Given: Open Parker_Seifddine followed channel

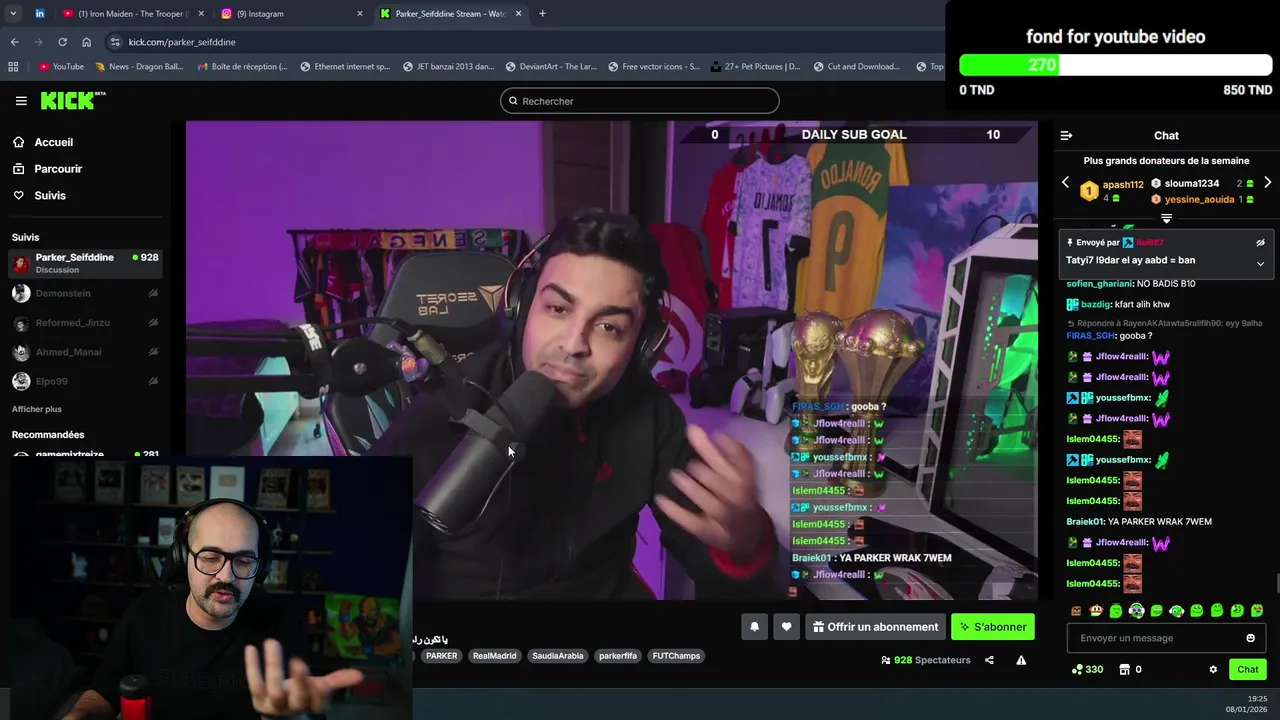Looking at the screenshot, I should click(x=85, y=263).
